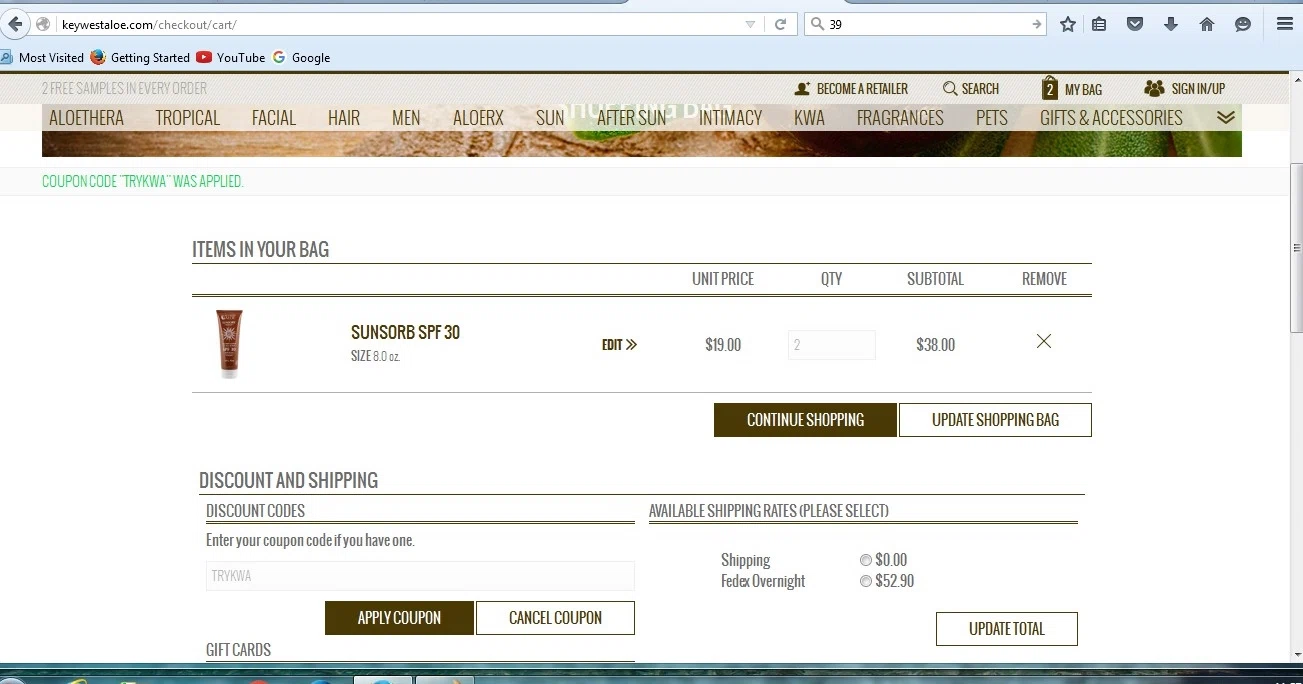The height and width of the screenshot is (684, 1303).
Task: Bookmark this page with the star icon
Action: [x=1068, y=24]
